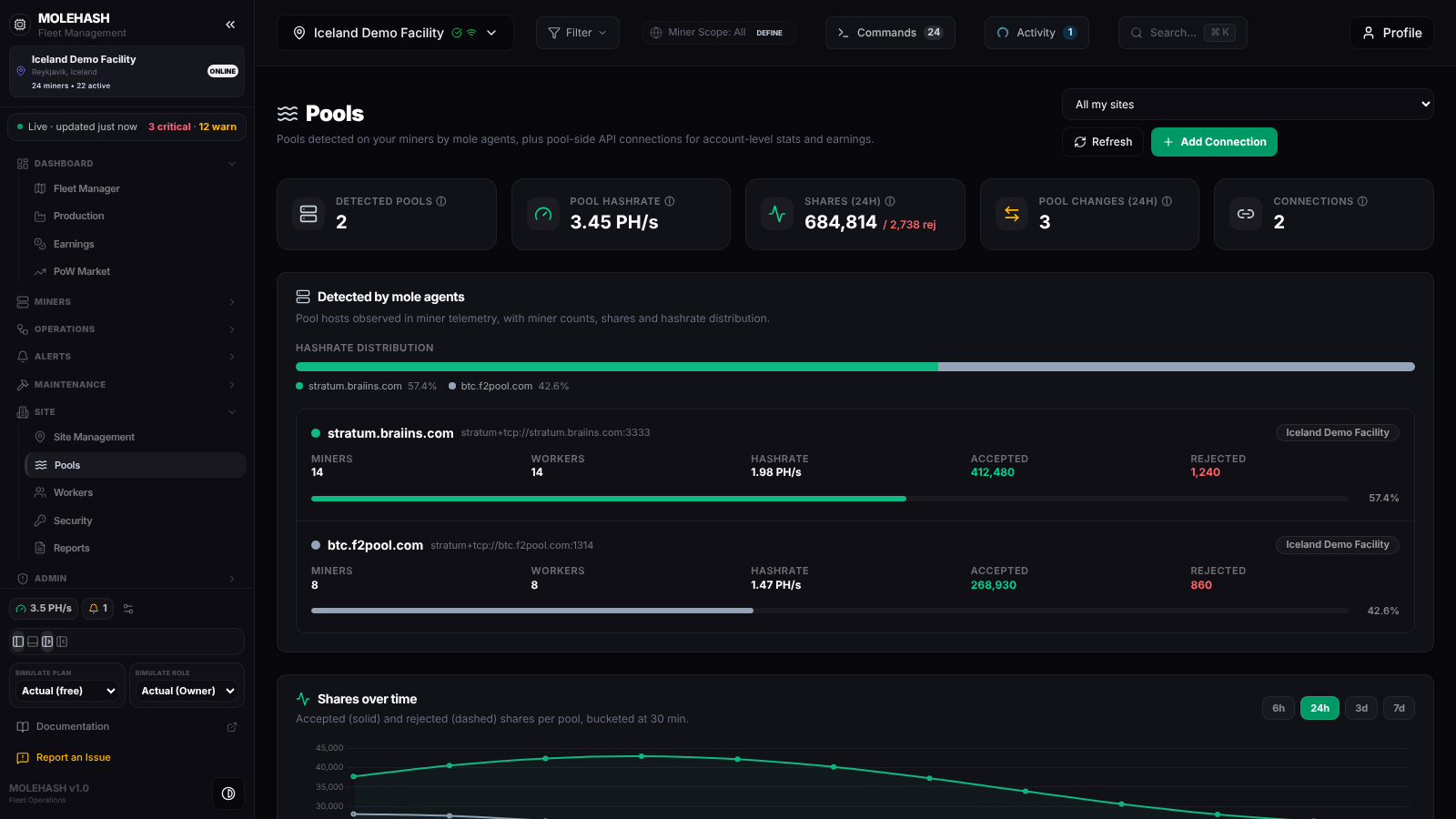Screen dimensions: 1456x819
Task: Click the Pool Changes swap arrows icon
Action: pos(1012,214)
